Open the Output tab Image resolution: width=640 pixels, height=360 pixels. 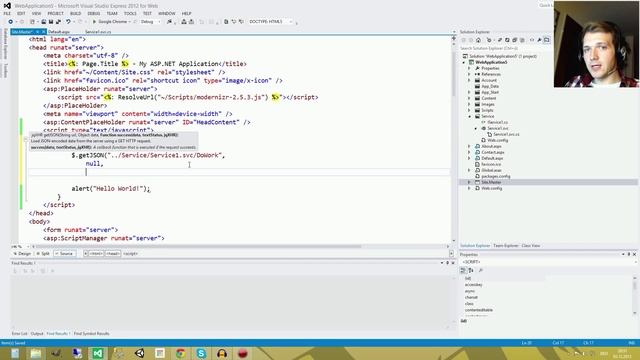37,333
